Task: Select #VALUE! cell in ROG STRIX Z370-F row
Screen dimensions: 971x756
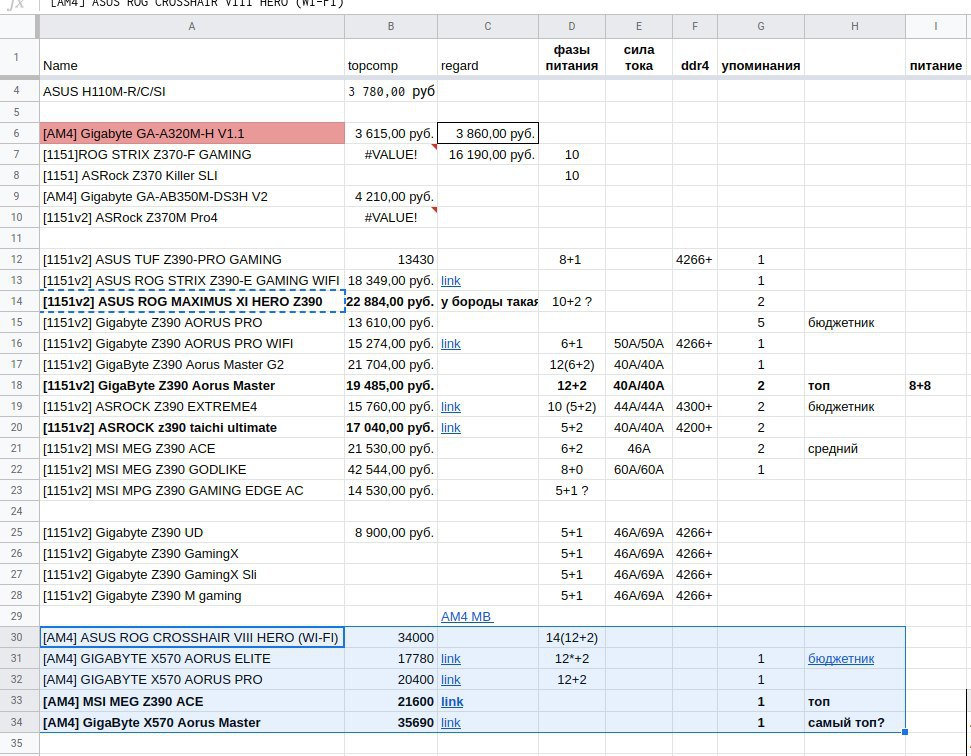Action: tap(391, 155)
